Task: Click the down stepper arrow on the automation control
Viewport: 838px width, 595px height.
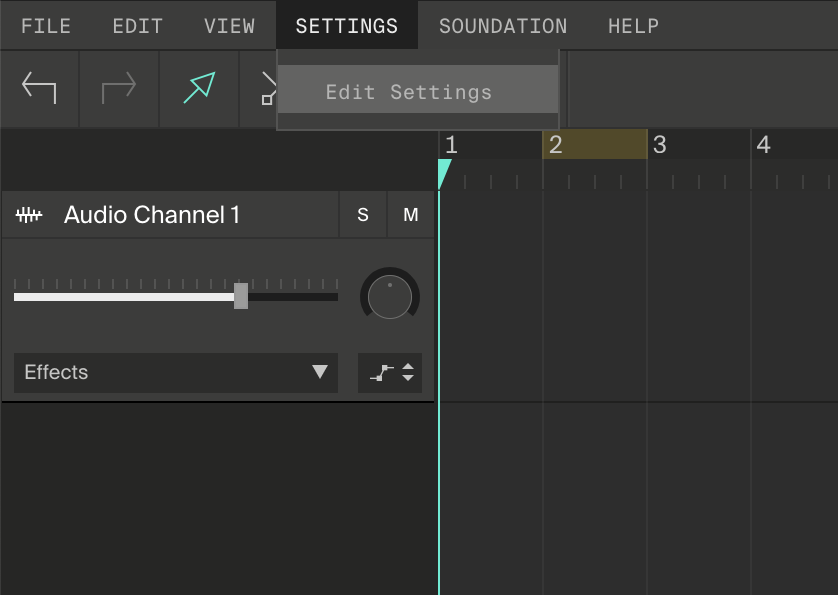Action: (410, 378)
